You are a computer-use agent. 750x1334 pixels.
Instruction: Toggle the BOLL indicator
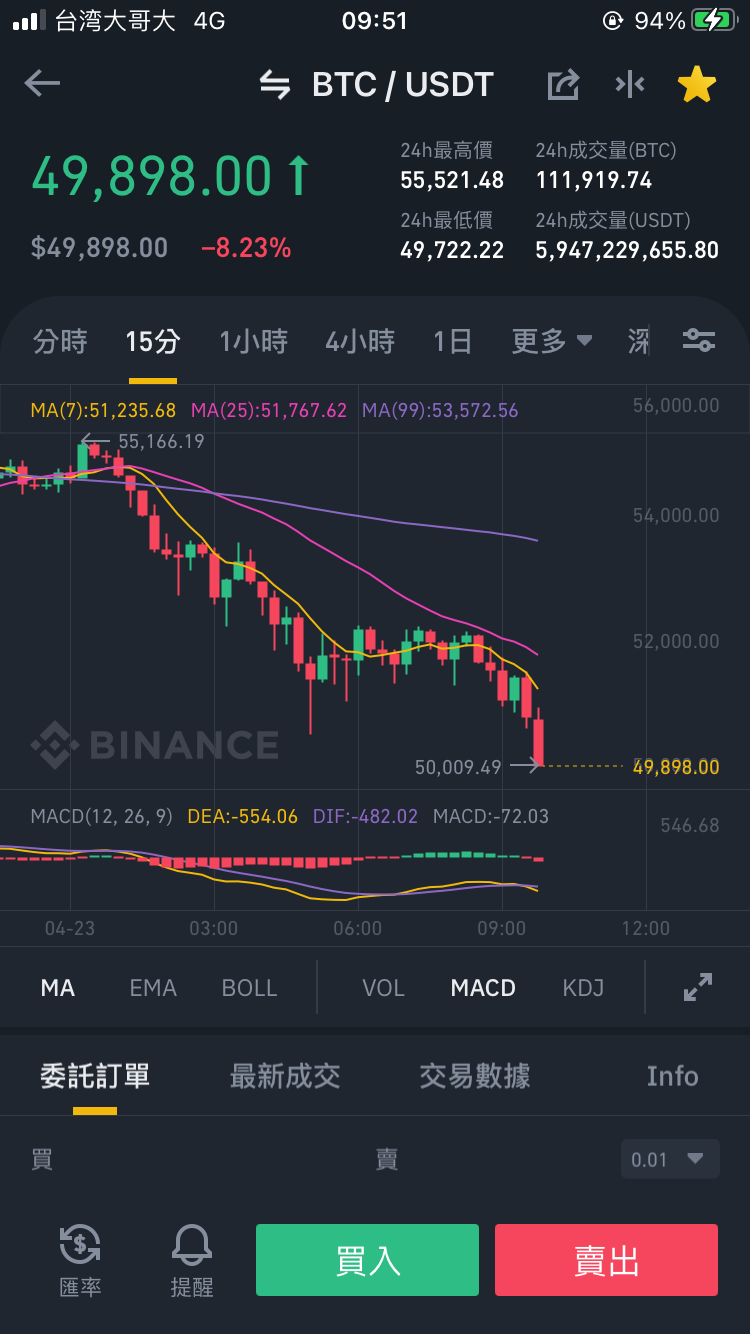click(x=249, y=988)
